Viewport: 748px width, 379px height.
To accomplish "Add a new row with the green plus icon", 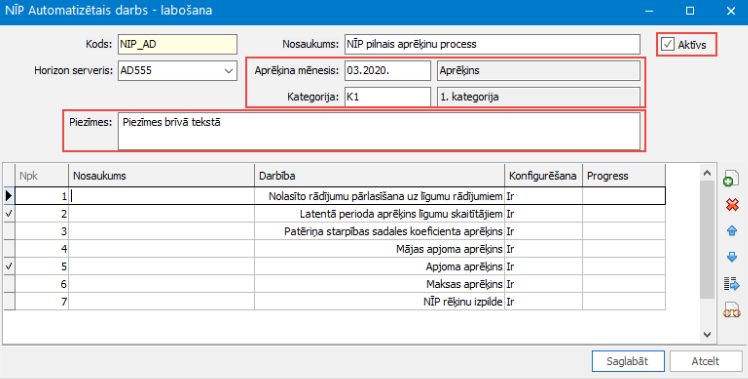I will 731,179.
